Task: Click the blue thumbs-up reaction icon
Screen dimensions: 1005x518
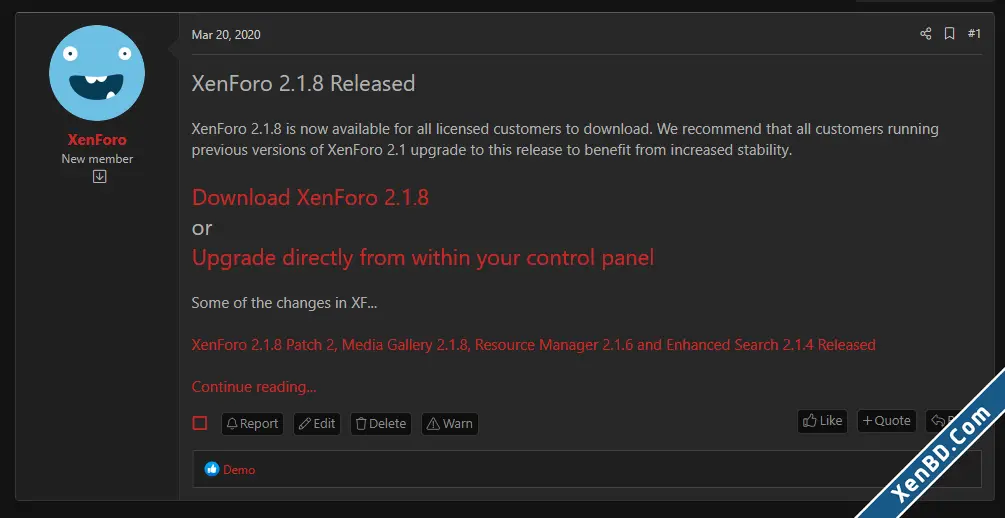Action: [212, 469]
